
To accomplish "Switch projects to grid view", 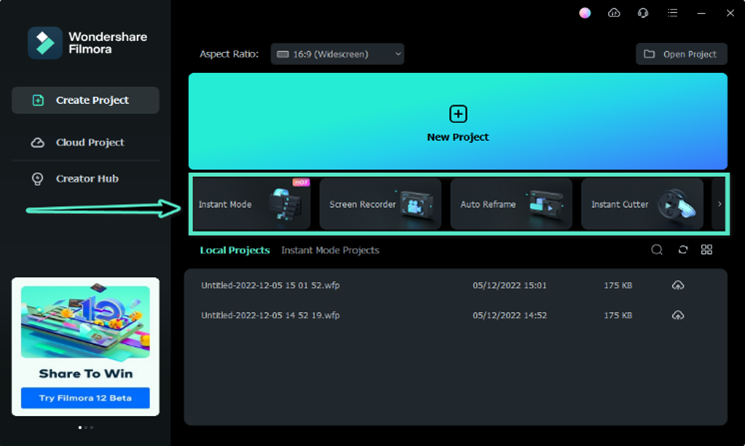I will tap(707, 250).
